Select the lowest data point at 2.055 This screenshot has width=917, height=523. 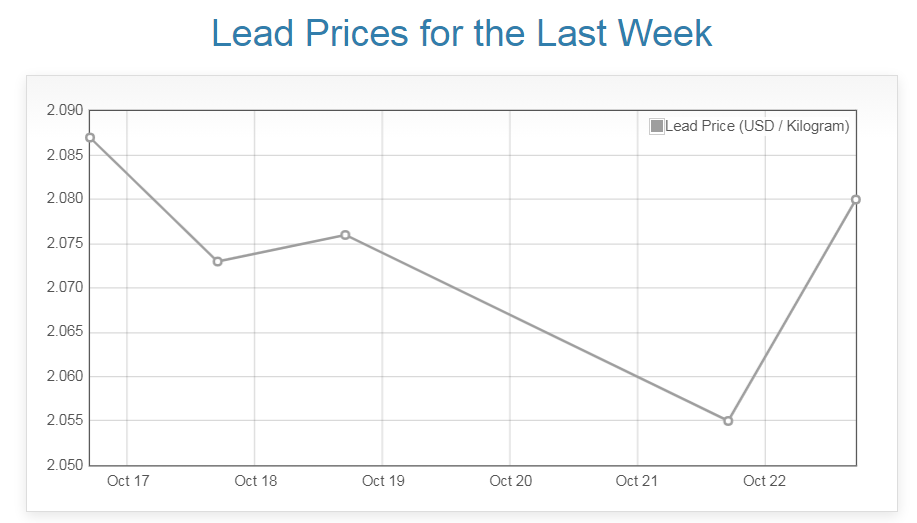point(728,420)
